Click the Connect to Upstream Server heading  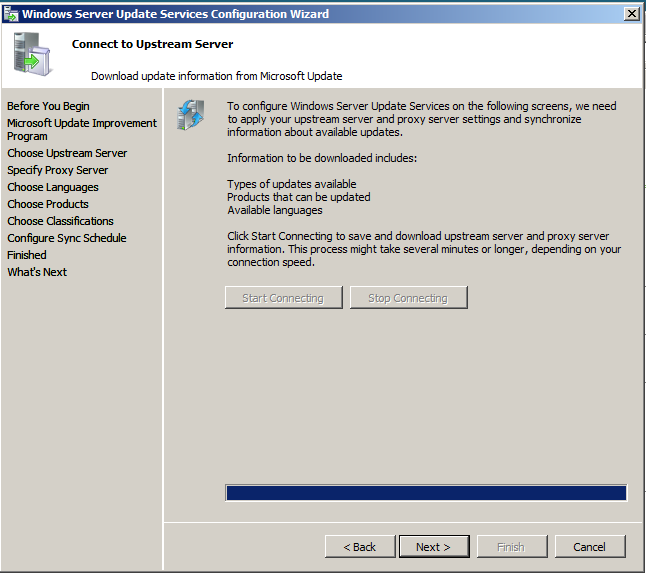tap(152, 44)
